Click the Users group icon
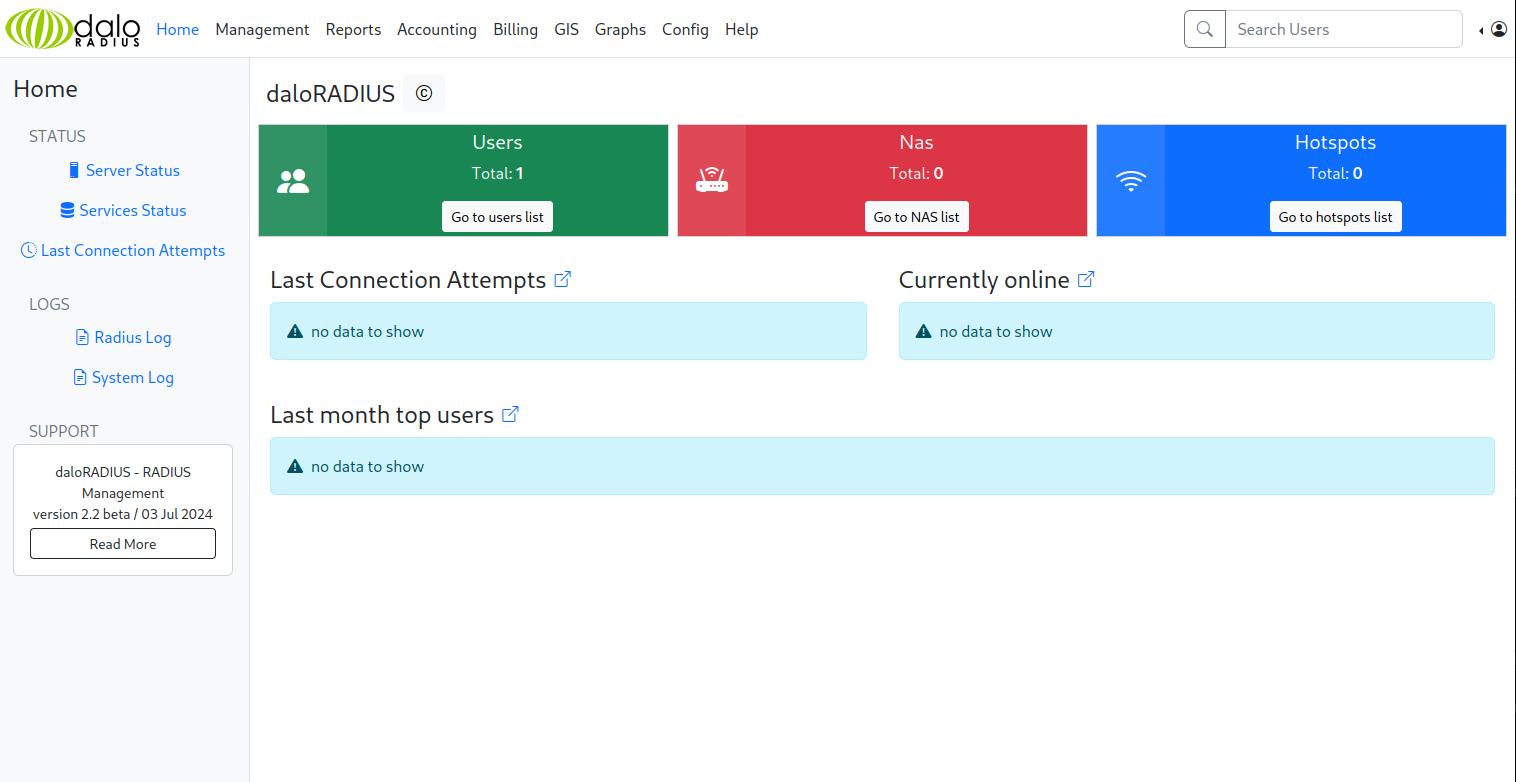This screenshot has width=1516, height=782. point(293,181)
